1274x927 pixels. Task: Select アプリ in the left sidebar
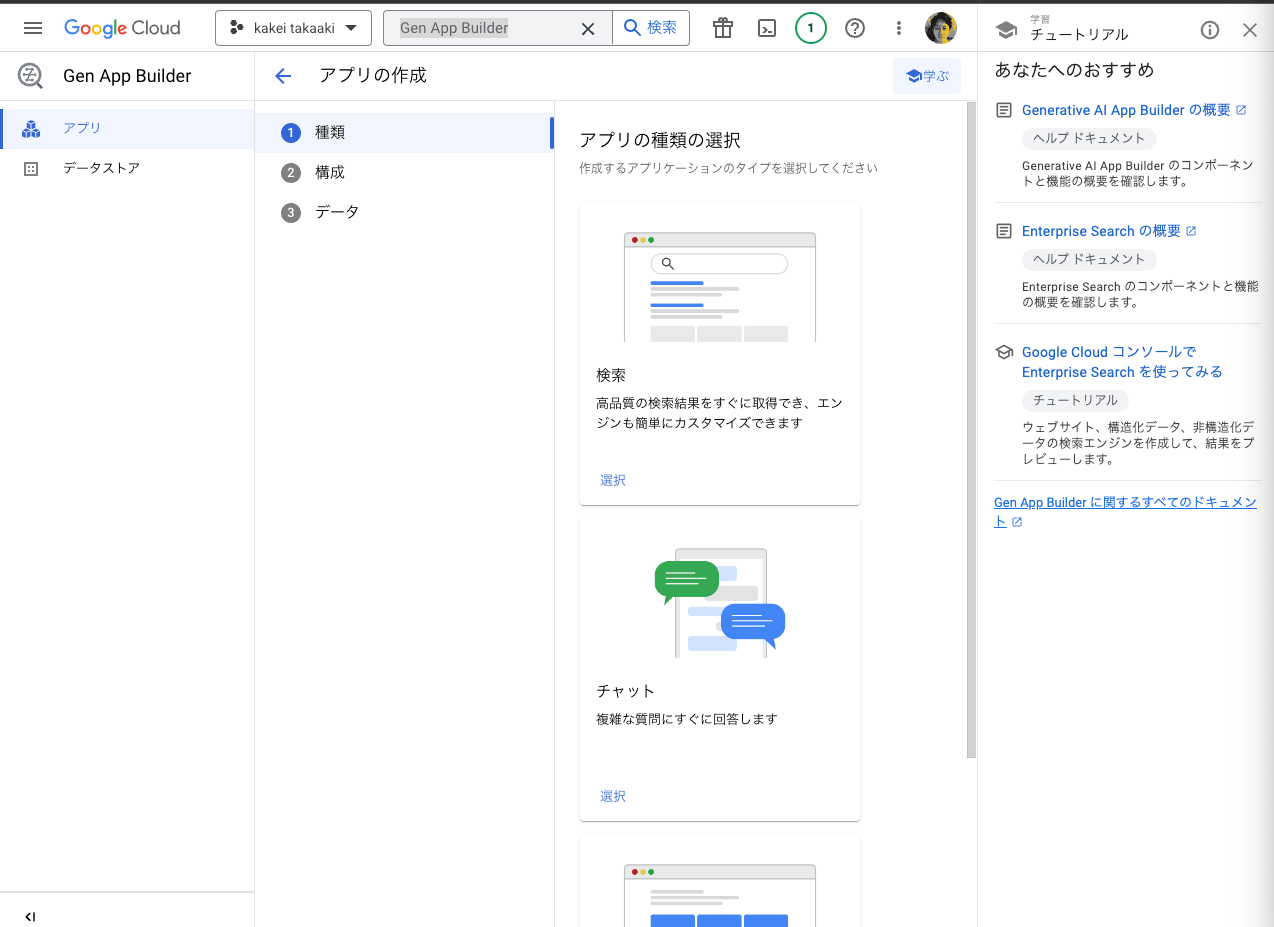(127, 128)
